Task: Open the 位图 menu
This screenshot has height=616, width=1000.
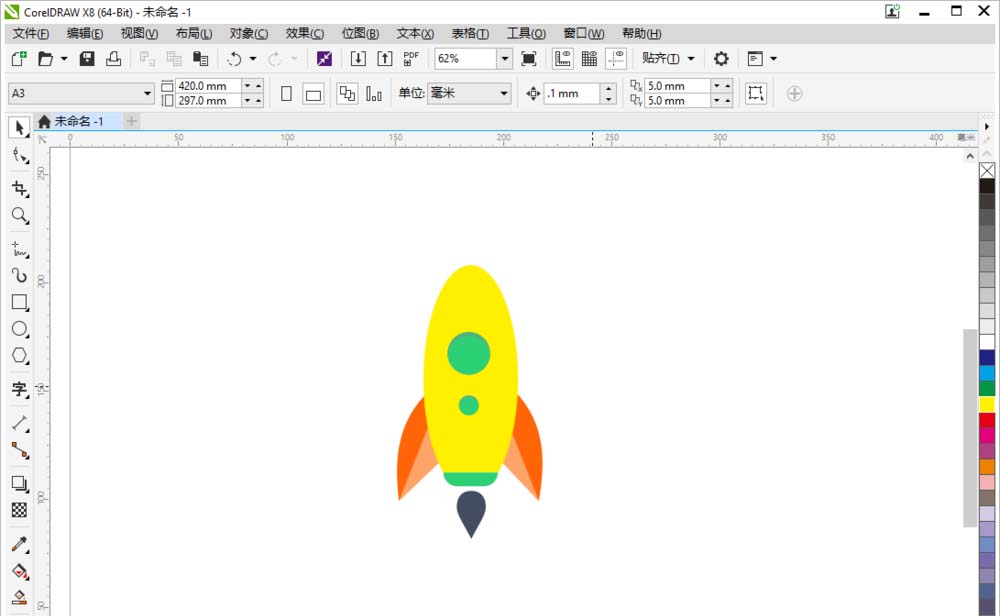Action: coord(360,34)
